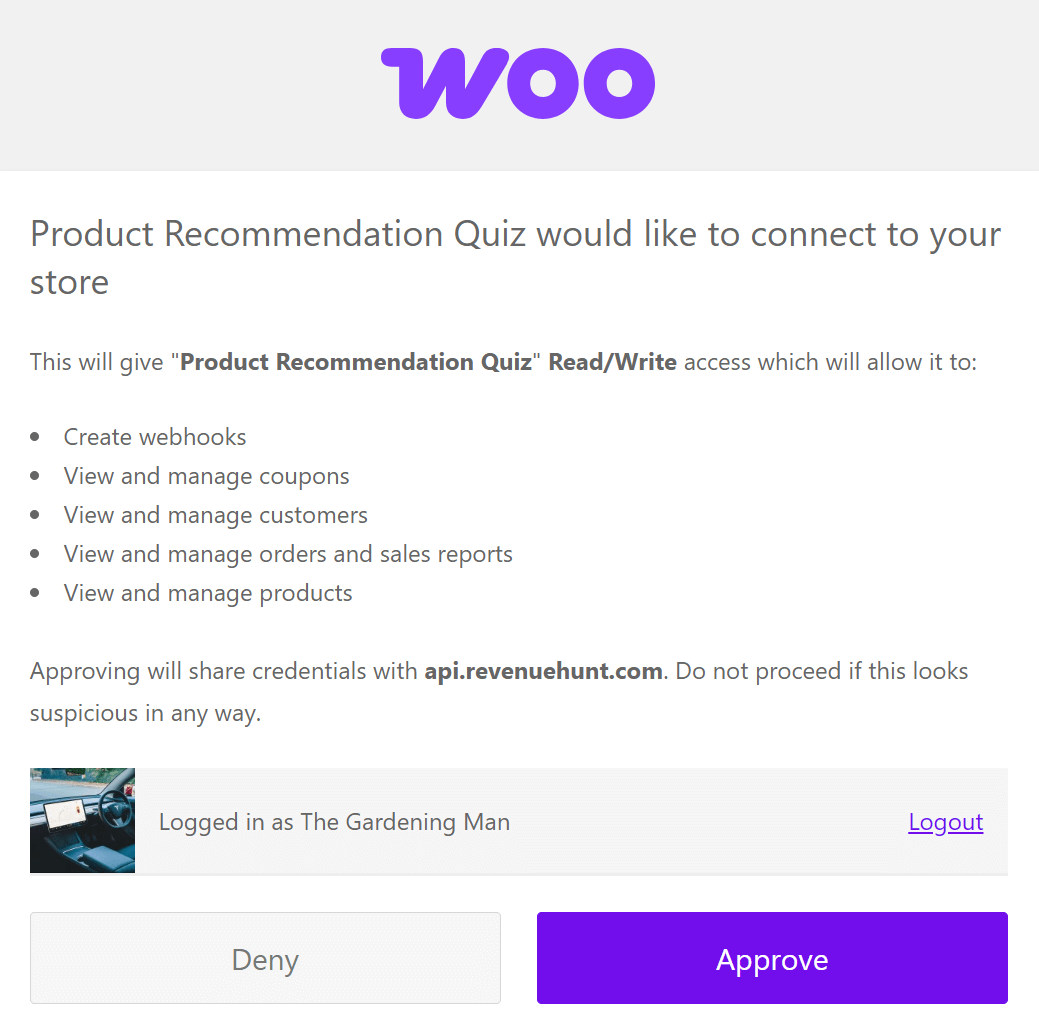The width and height of the screenshot is (1039, 1033).
Task: Select the View and manage coupons list item
Action: click(x=206, y=475)
